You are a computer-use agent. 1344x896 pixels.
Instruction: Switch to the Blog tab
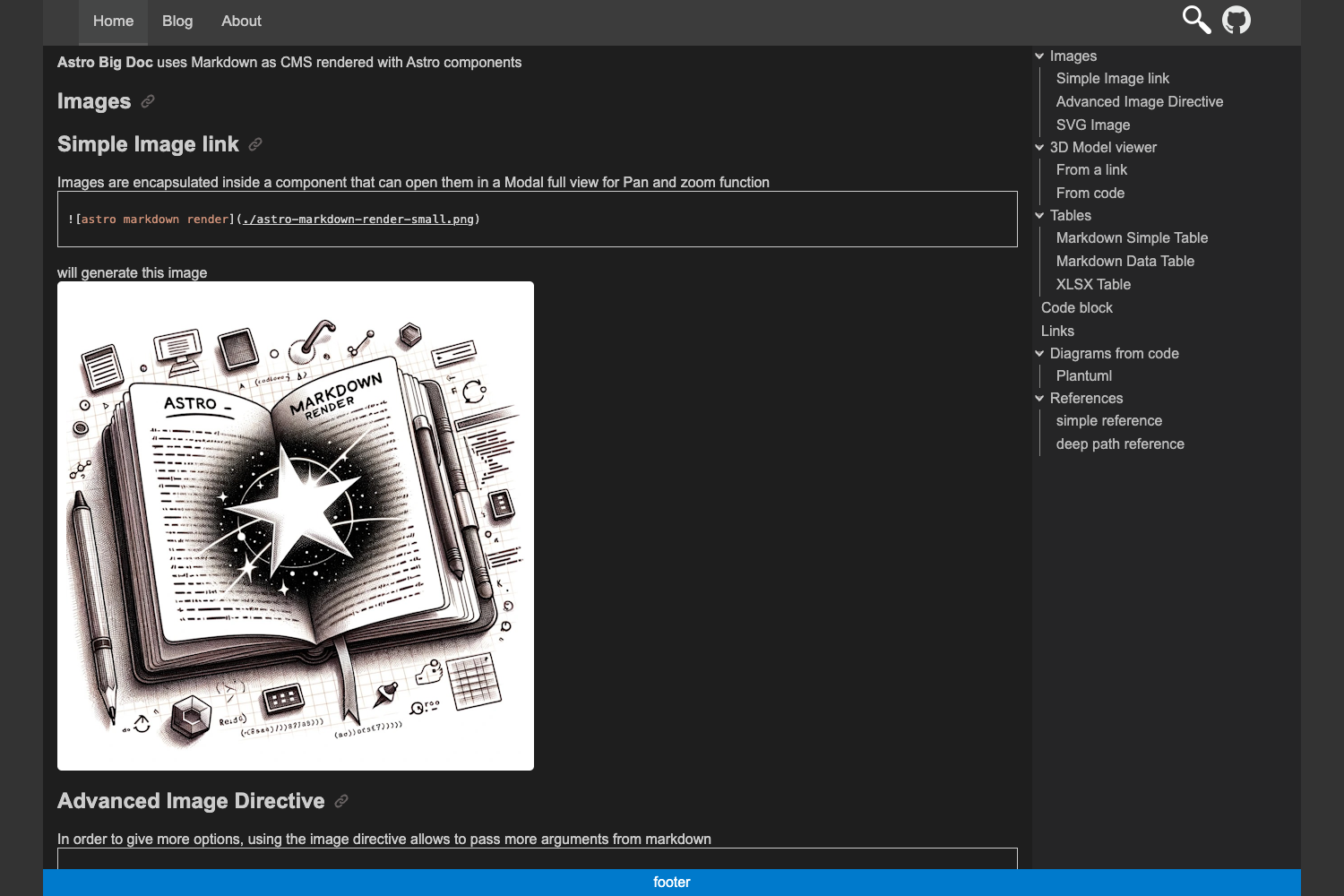(177, 21)
